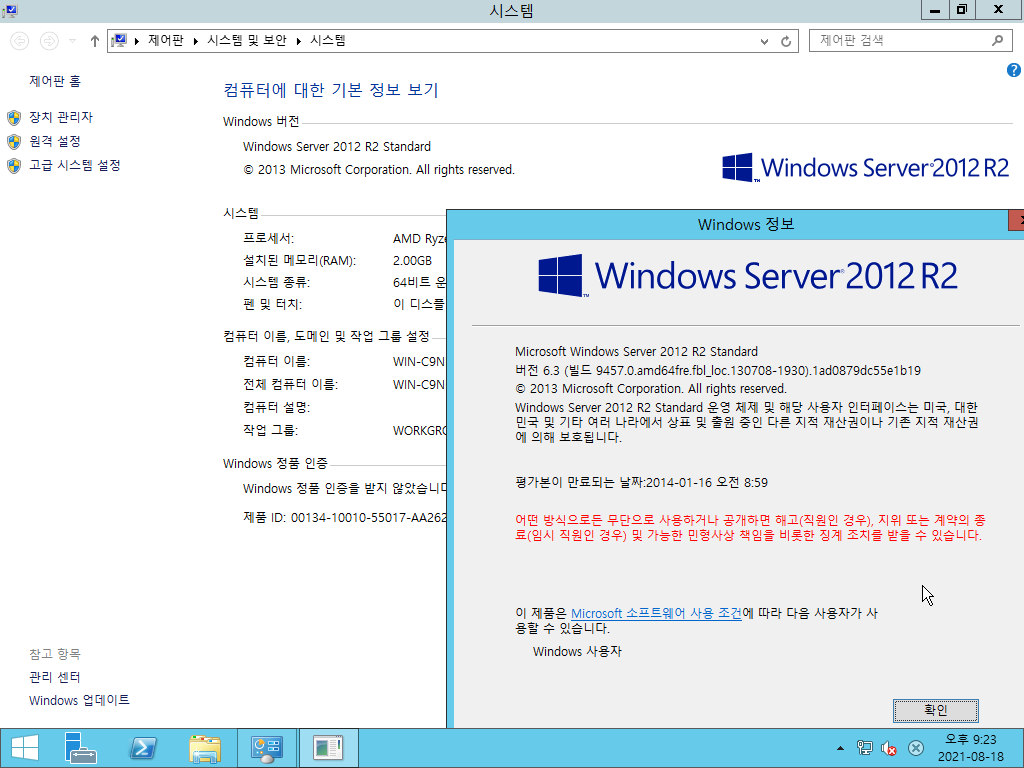
Task: Open 원격 설정 link
Action: pos(55,141)
